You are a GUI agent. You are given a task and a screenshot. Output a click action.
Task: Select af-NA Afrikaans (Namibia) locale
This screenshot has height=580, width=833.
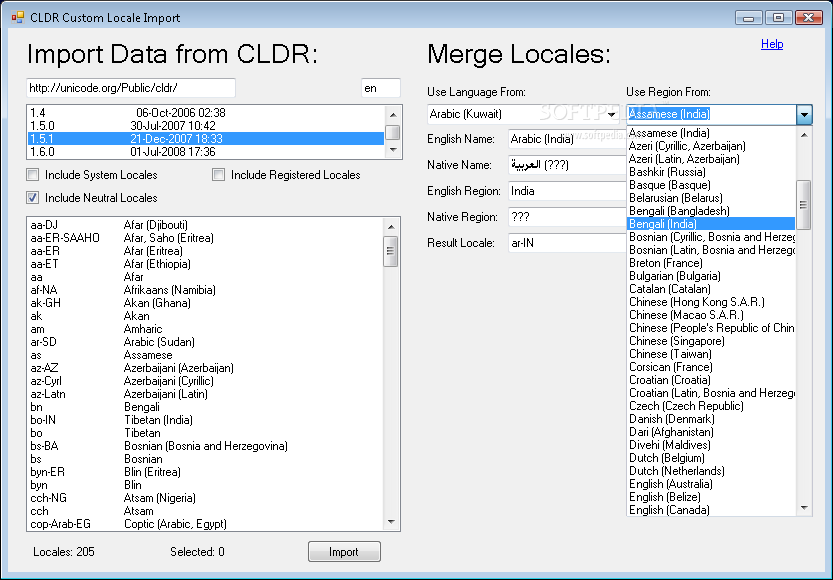tap(206, 289)
